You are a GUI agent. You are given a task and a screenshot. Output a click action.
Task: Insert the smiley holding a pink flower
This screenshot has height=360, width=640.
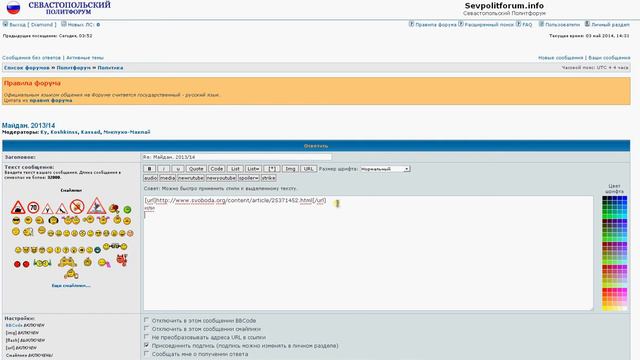104,263
